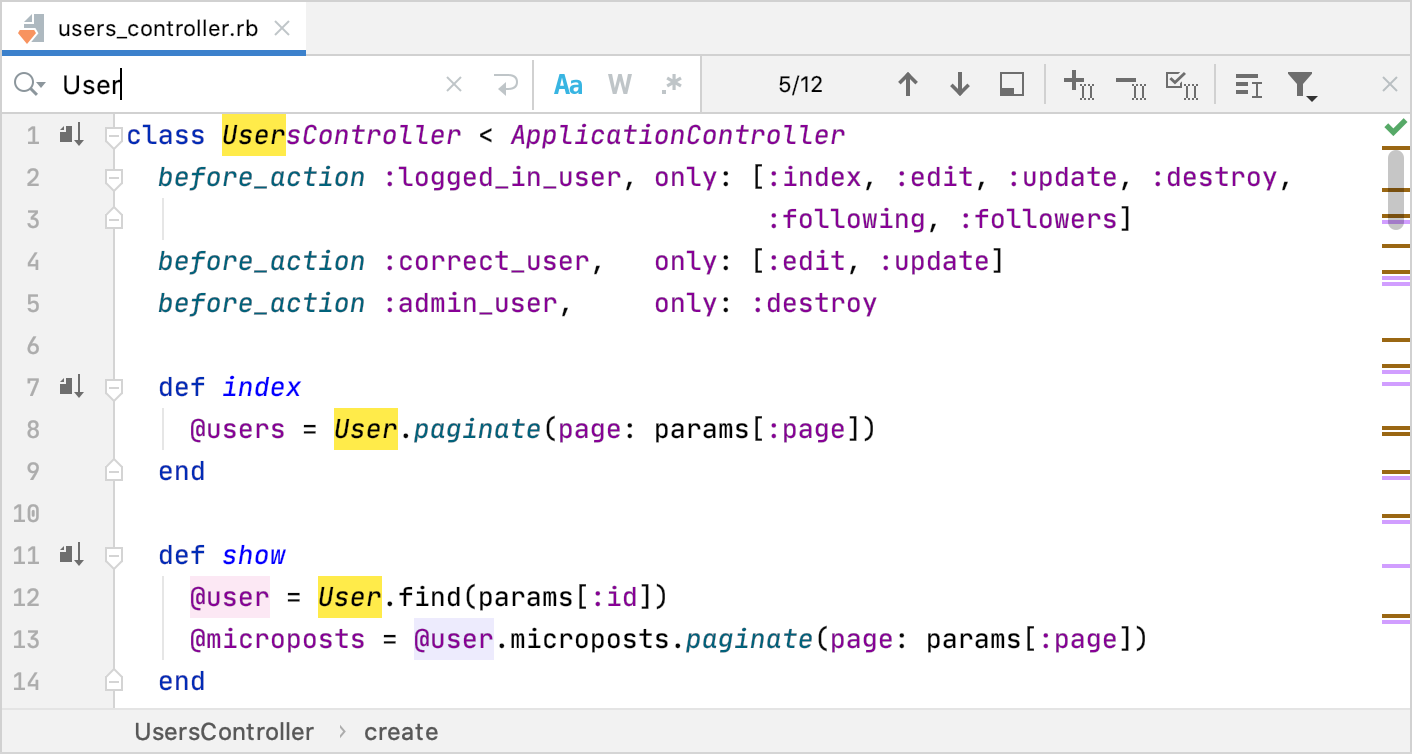The height and width of the screenshot is (754, 1412).
Task: Collapse the UsersController class fold on line 1
Action: (x=113, y=136)
